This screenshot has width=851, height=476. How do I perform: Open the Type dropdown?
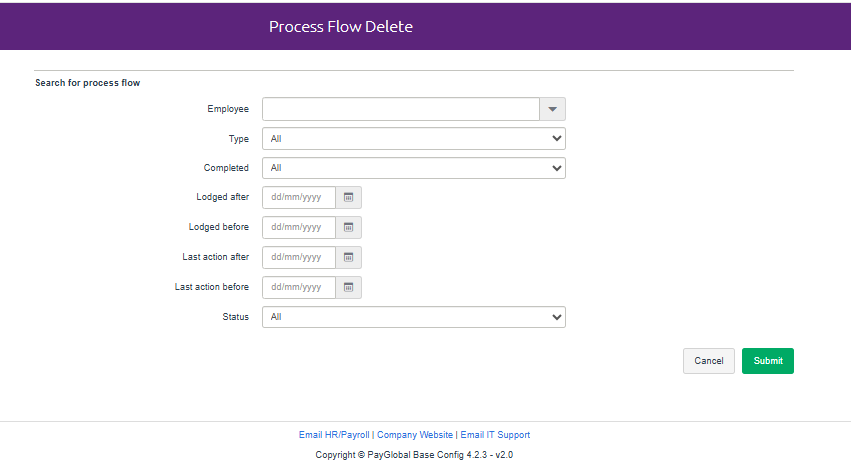(413, 139)
